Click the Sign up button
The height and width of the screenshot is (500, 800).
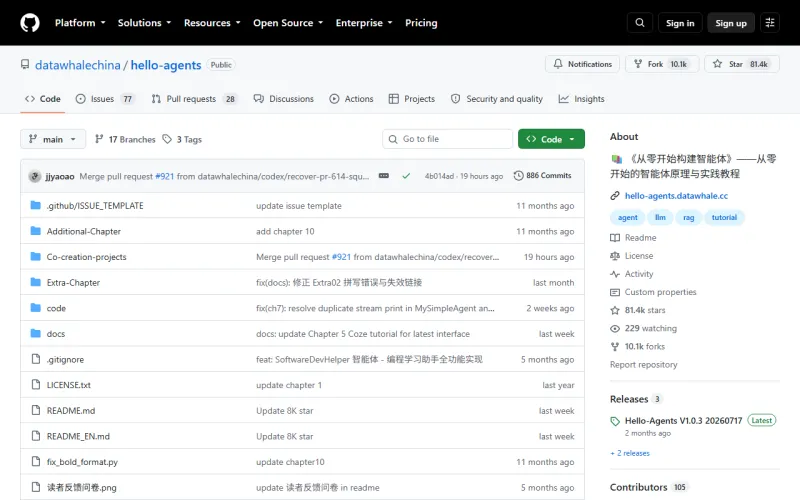pos(731,23)
